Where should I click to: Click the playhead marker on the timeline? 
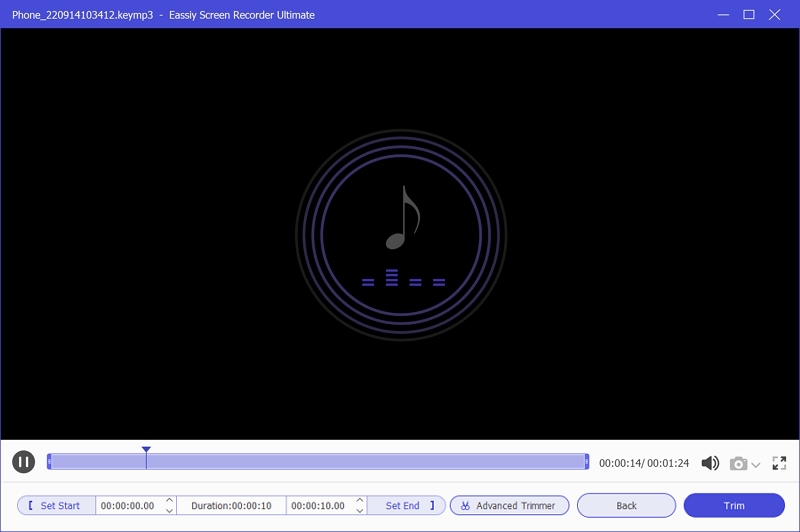[146, 450]
